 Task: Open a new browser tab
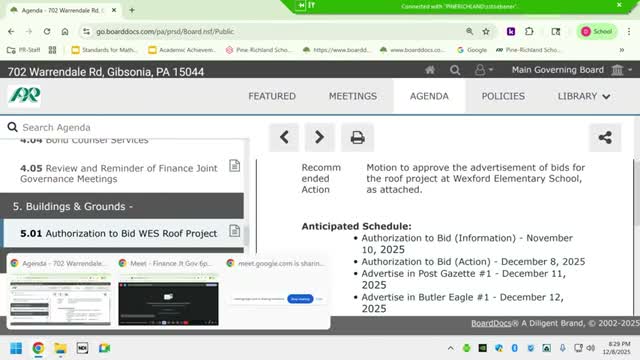132,10
